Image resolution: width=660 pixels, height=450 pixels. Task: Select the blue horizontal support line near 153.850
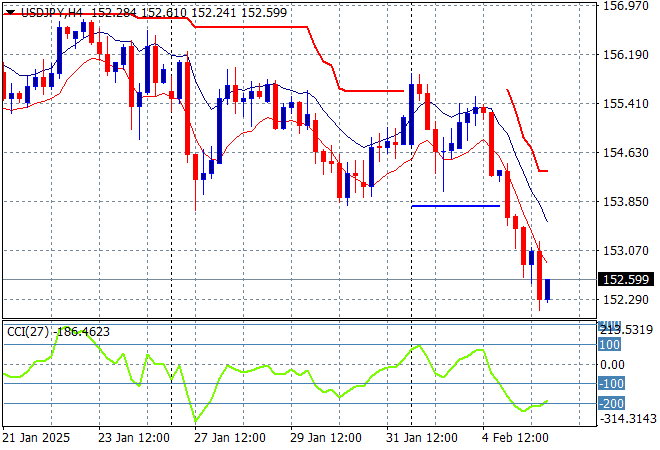[456, 206]
